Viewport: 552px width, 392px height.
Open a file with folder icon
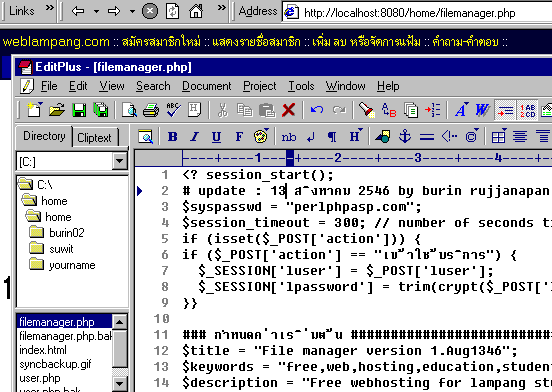coord(57,110)
